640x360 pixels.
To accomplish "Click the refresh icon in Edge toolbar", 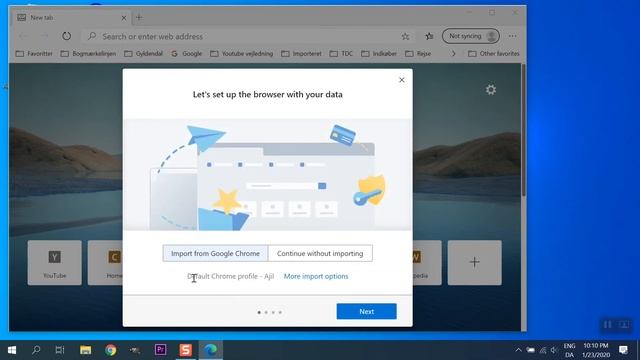I will [x=67, y=36].
